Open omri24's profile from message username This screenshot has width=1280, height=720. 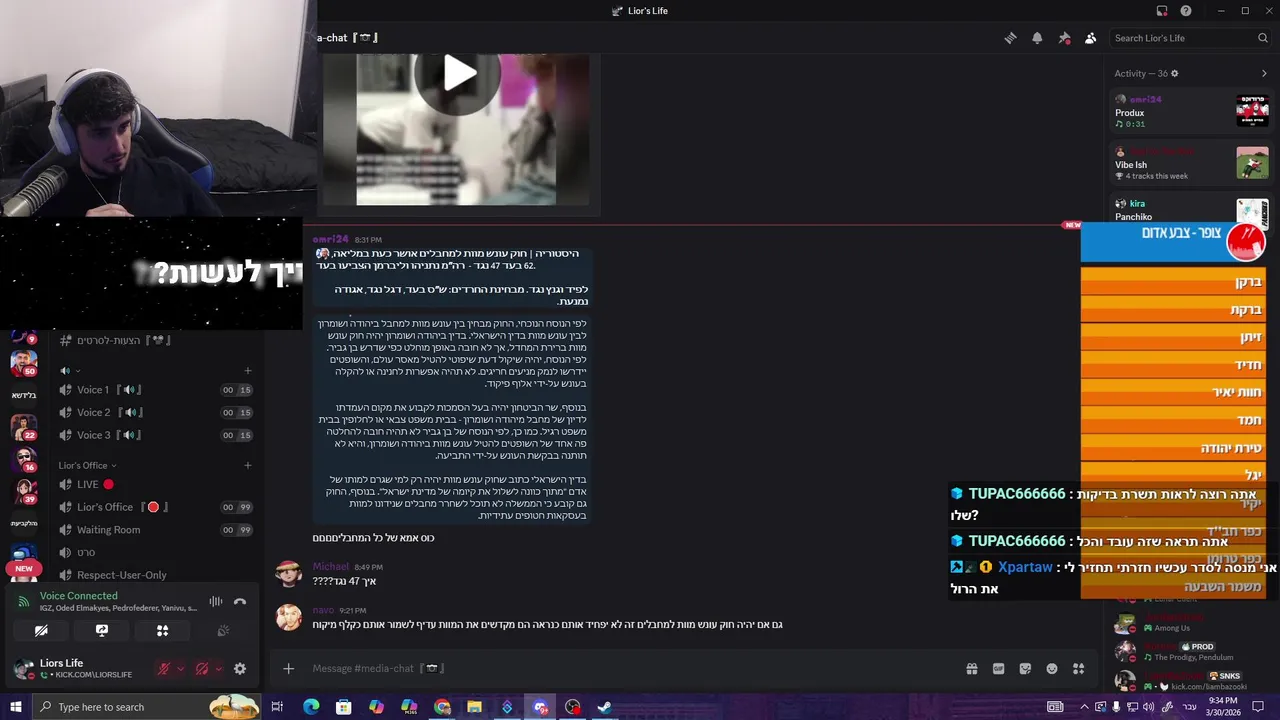tap(330, 240)
